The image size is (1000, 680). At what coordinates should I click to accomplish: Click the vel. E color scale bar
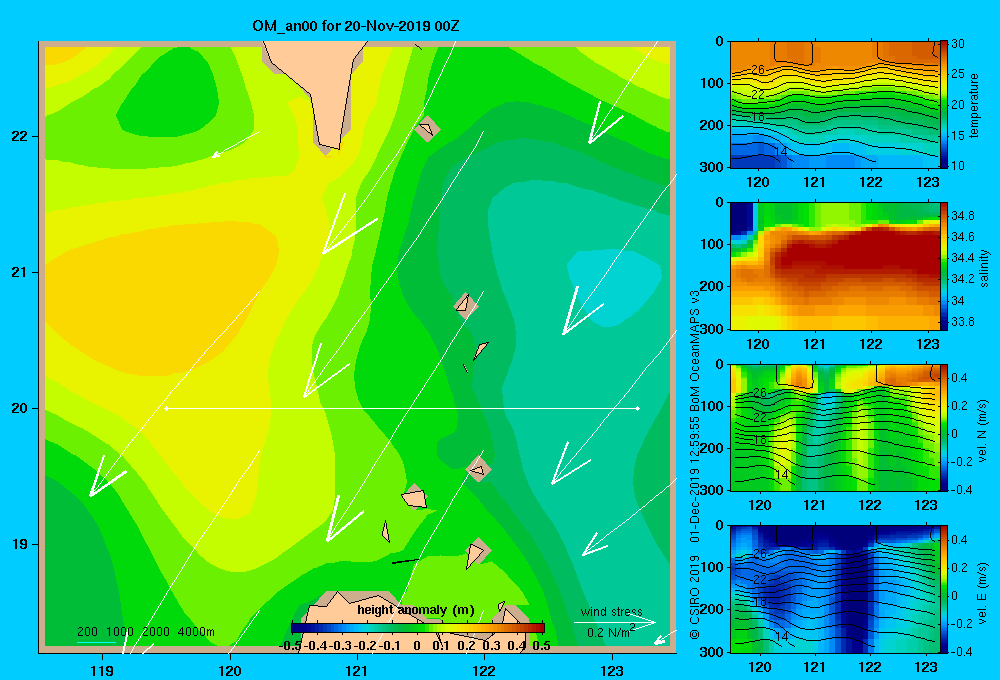click(x=944, y=589)
